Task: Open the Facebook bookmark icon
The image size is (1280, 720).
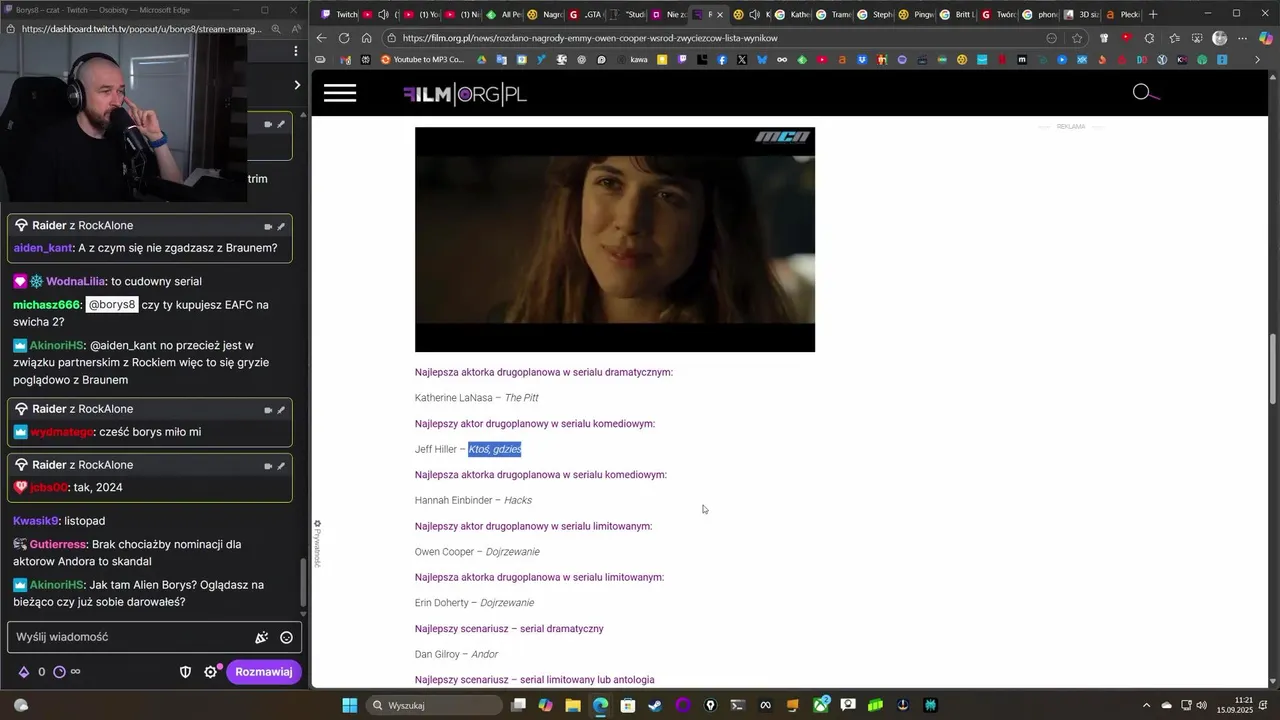Action: point(722,60)
